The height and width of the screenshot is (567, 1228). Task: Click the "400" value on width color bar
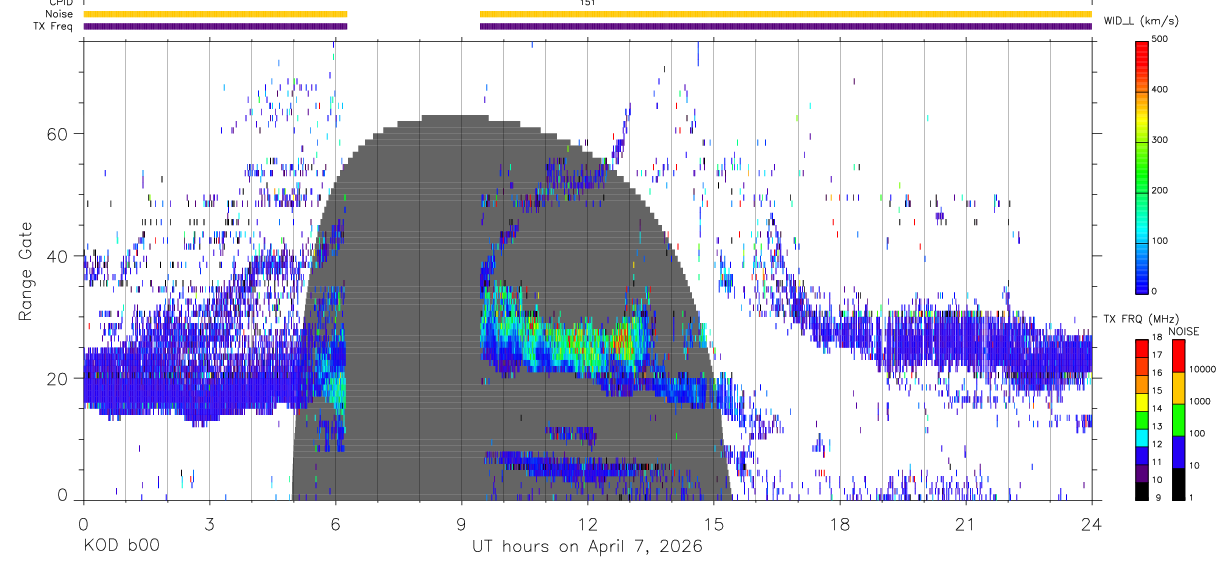1160,90
